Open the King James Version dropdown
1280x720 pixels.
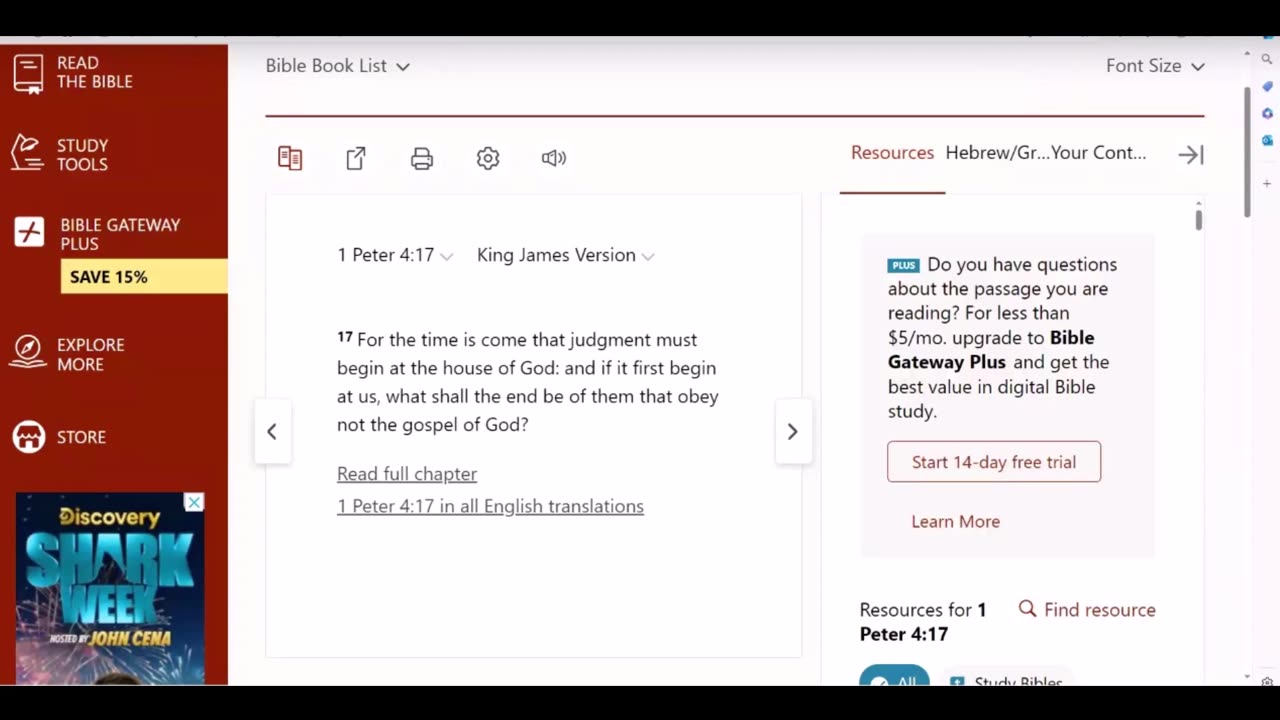[565, 255]
